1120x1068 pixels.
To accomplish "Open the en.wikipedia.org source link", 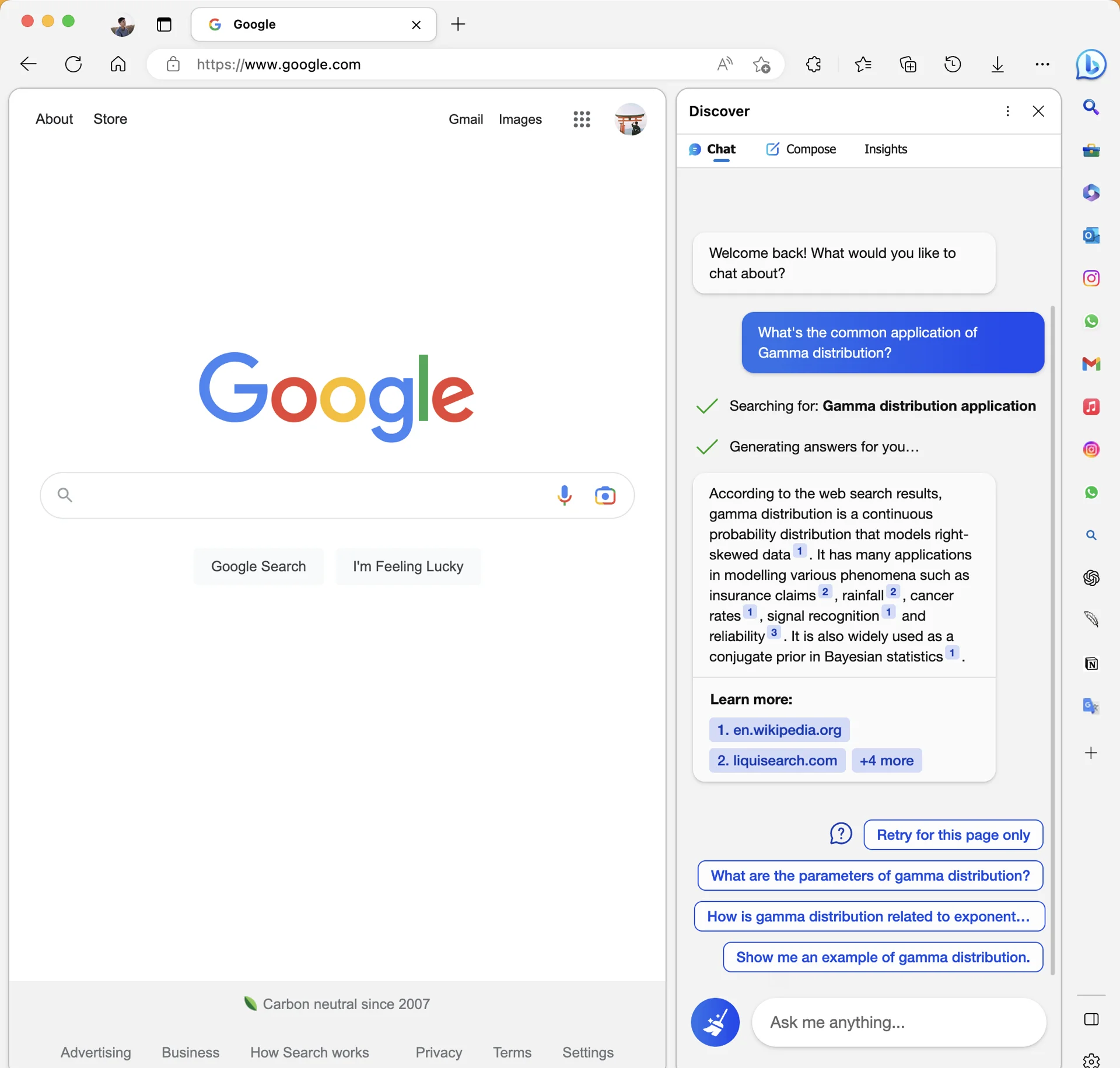I will [x=779, y=729].
